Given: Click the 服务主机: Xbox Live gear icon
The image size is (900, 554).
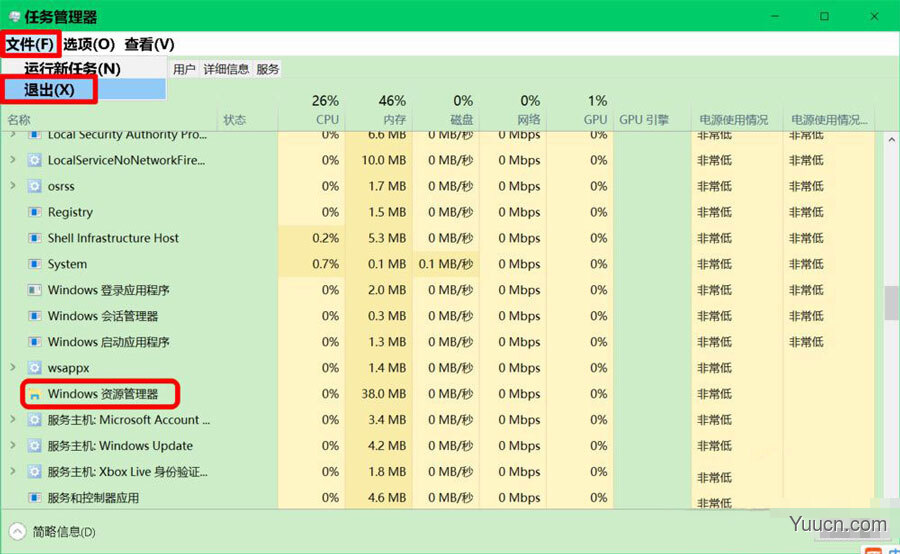Looking at the screenshot, I should (x=34, y=471).
